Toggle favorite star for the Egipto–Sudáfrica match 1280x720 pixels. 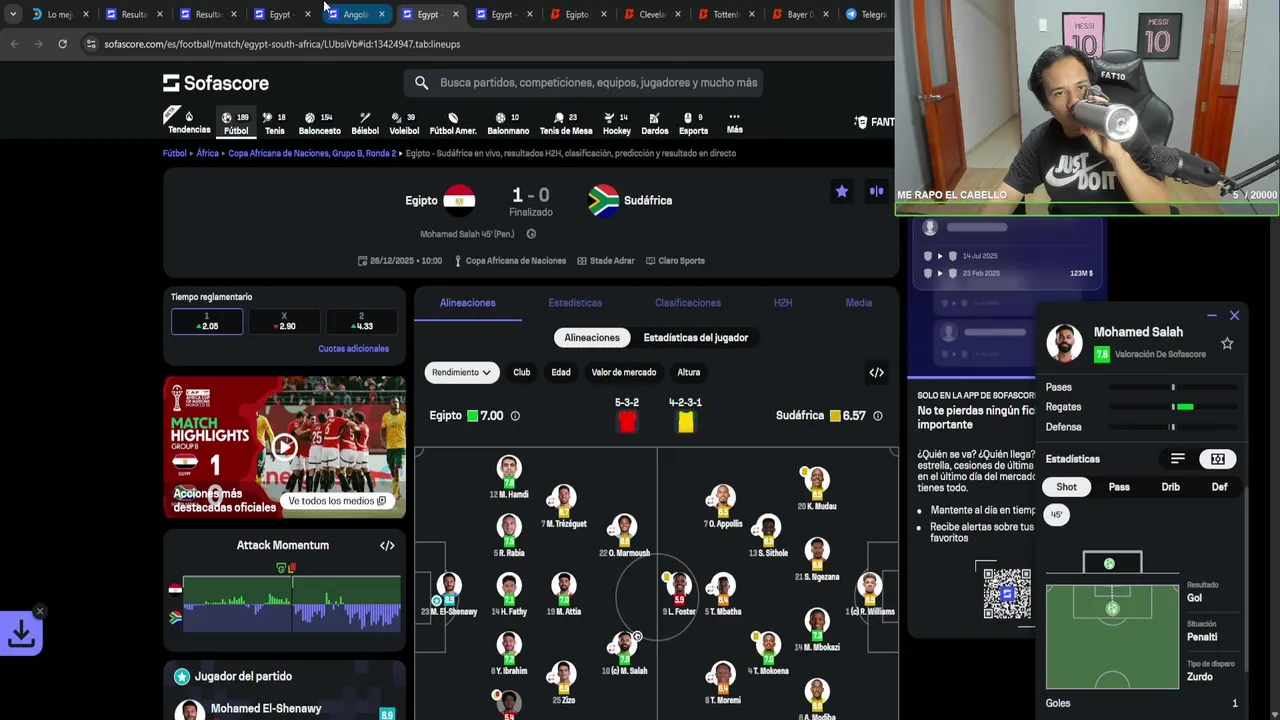[x=842, y=191]
